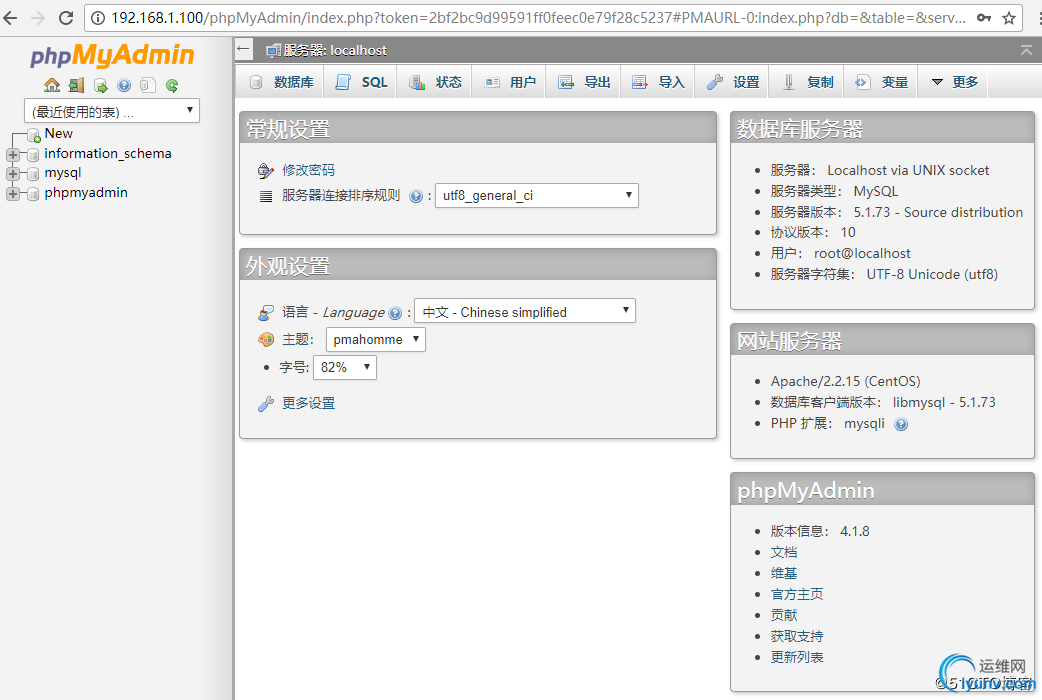1042x700 pixels.
Task: Select phpmyadmin in the database tree
Action: tap(86, 193)
